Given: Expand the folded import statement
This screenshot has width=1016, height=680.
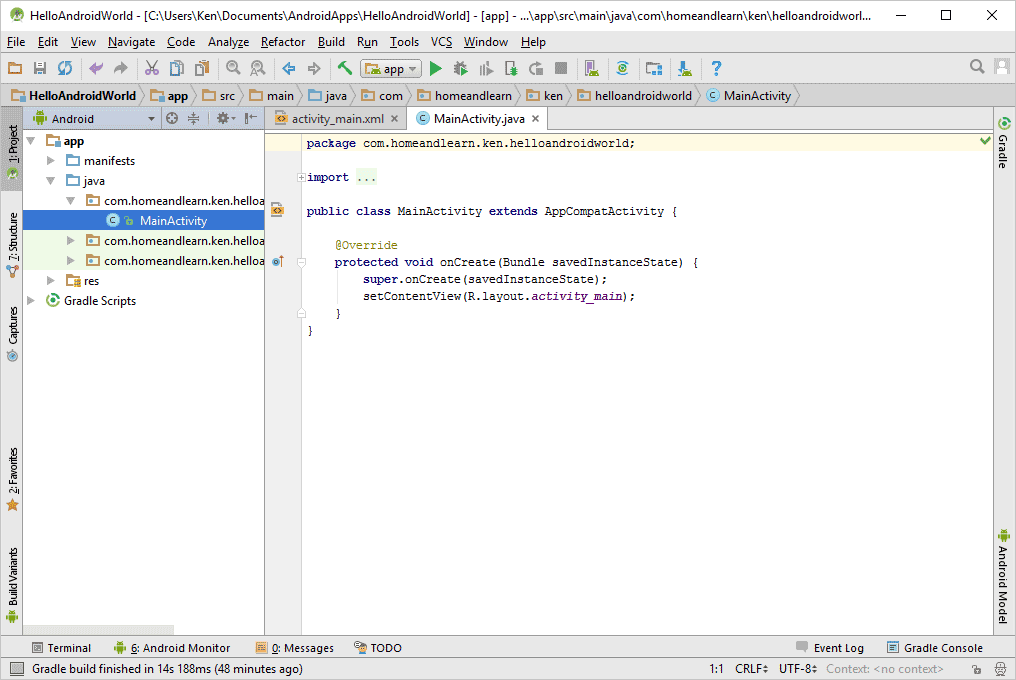Looking at the screenshot, I should (301, 178).
